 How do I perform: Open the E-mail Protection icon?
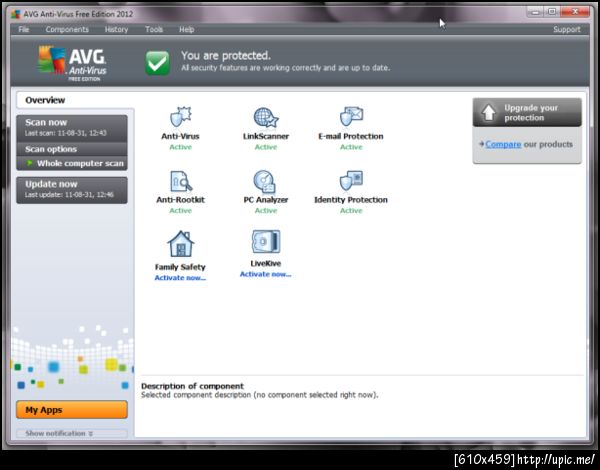pyautogui.click(x=351, y=116)
